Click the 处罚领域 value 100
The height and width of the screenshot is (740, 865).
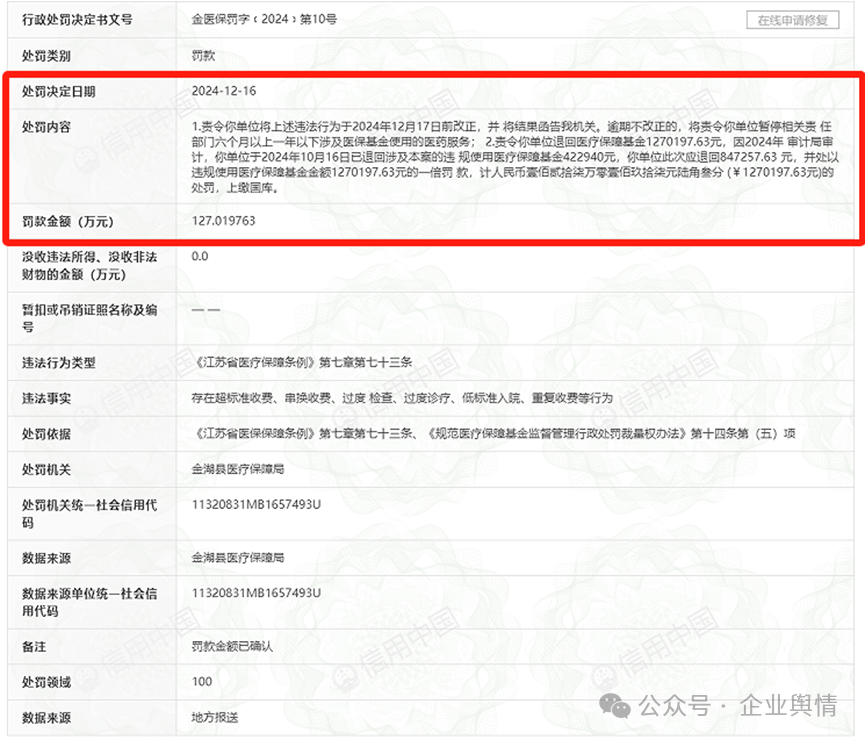(202, 682)
